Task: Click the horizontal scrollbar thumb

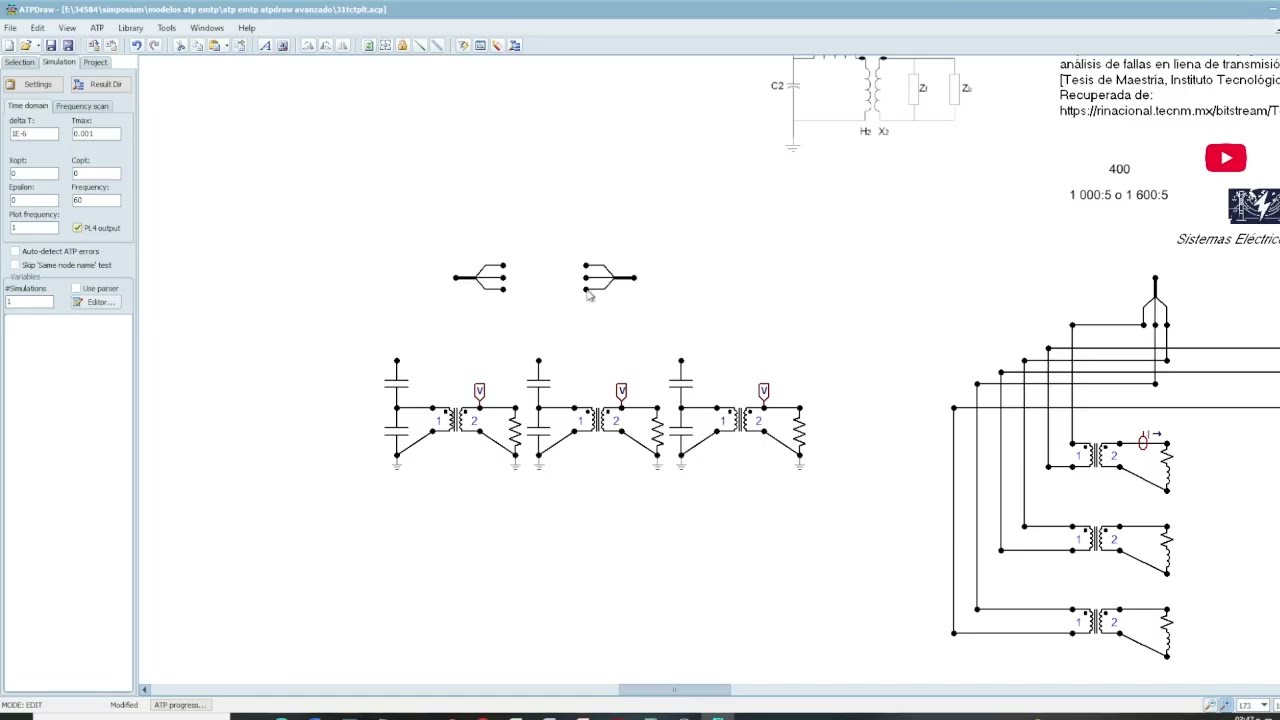Action: 674,690
